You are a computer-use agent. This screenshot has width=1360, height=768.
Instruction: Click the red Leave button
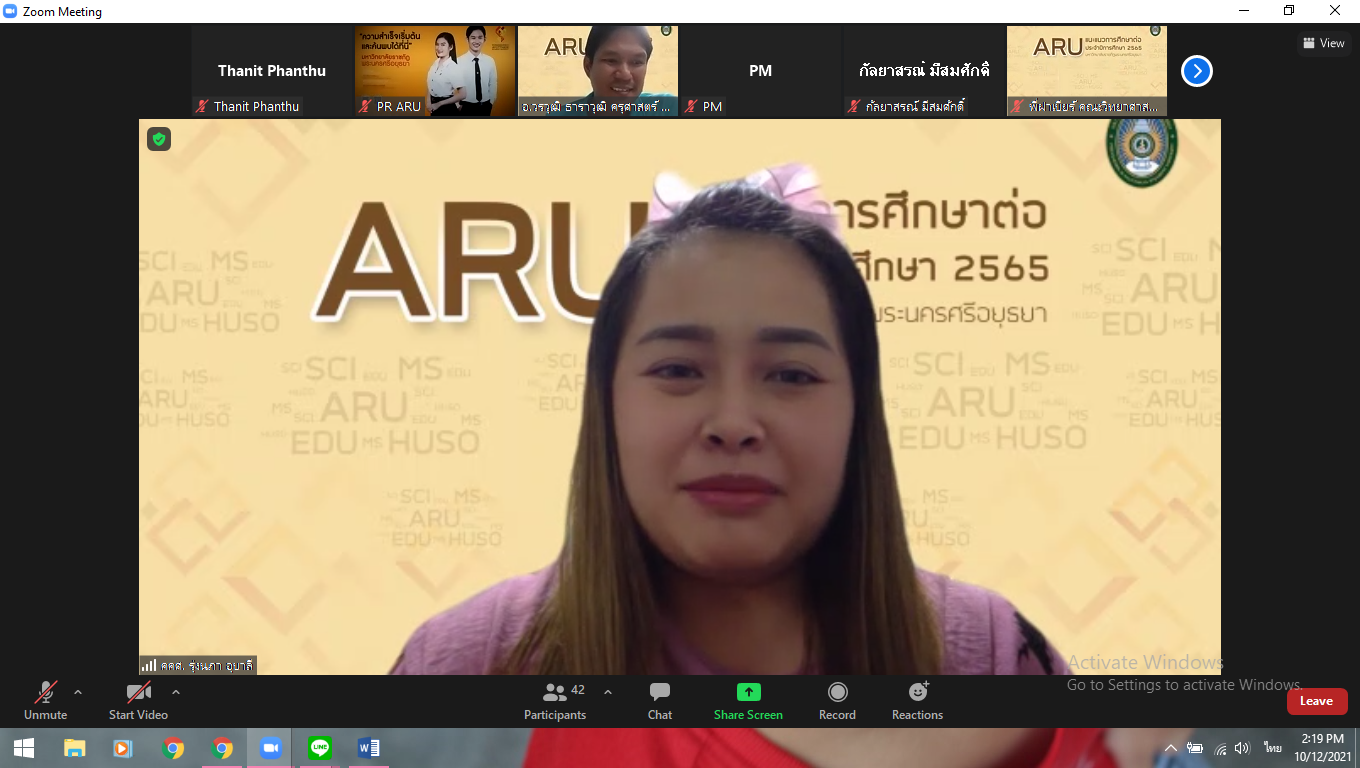point(1317,701)
